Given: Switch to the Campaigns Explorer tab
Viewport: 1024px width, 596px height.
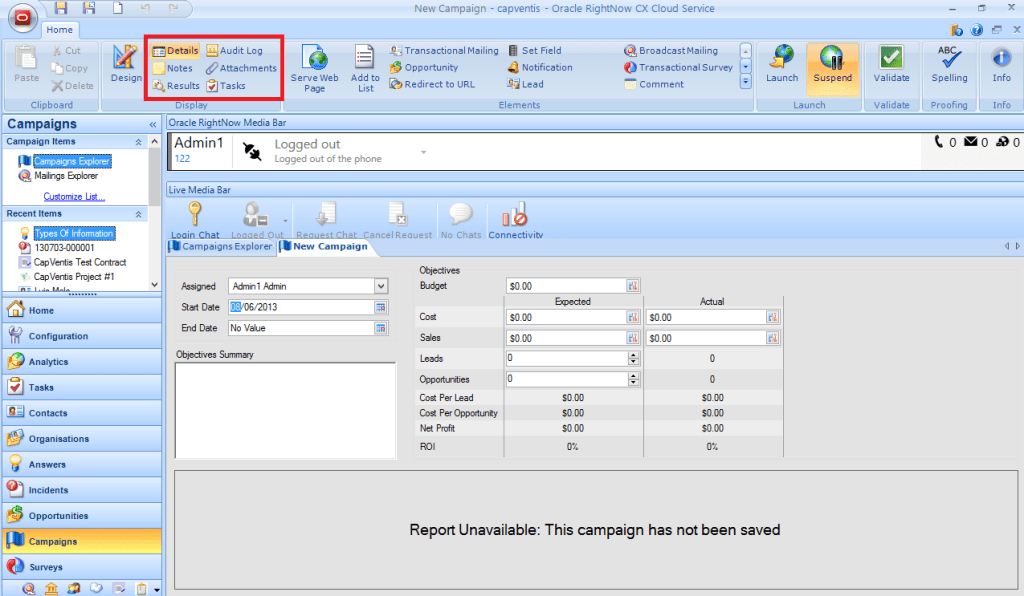Looking at the screenshot, I should coord(221,246).
